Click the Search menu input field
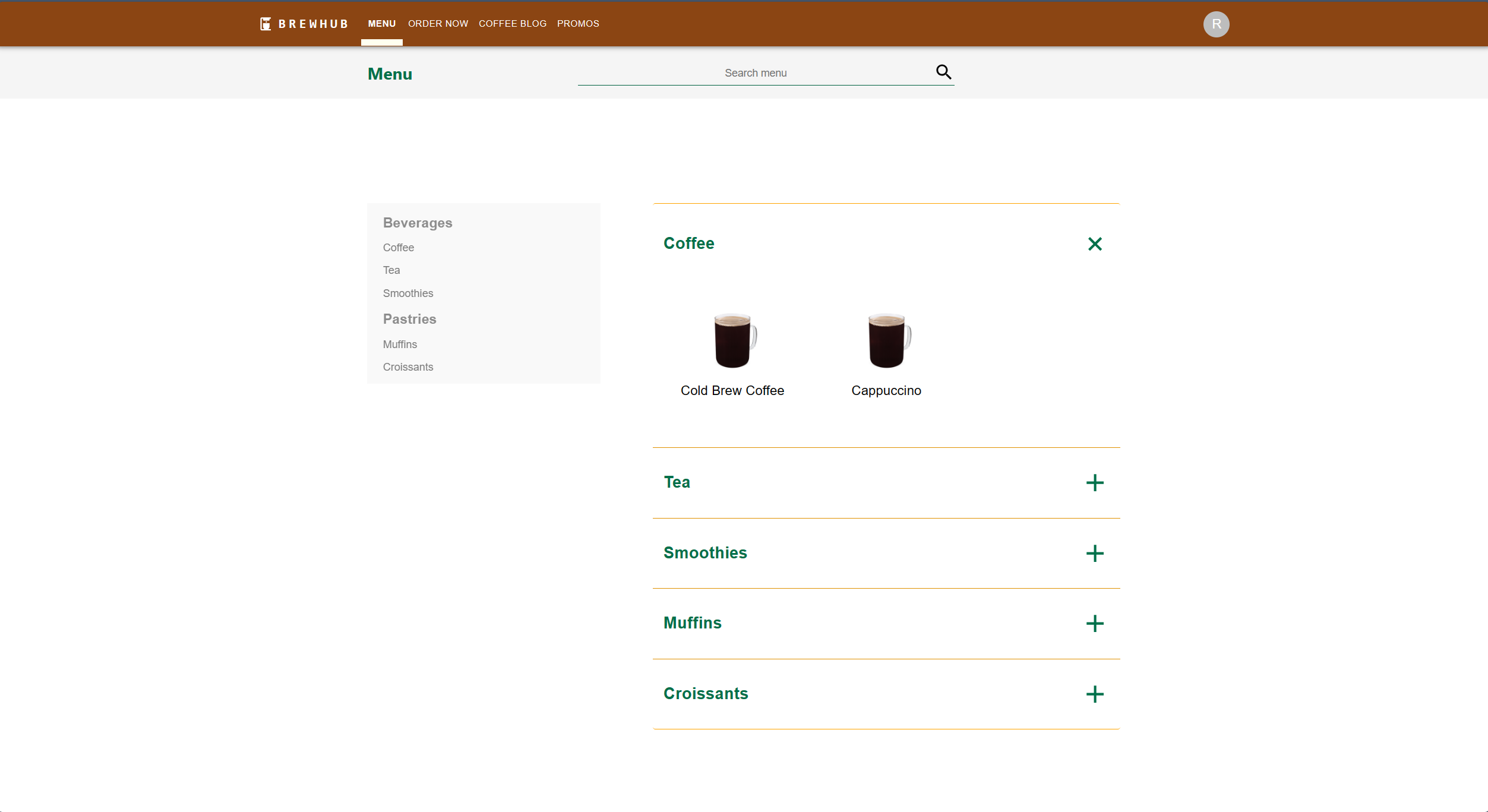This screenshot has height=812, width=1488. pos(754,73)
